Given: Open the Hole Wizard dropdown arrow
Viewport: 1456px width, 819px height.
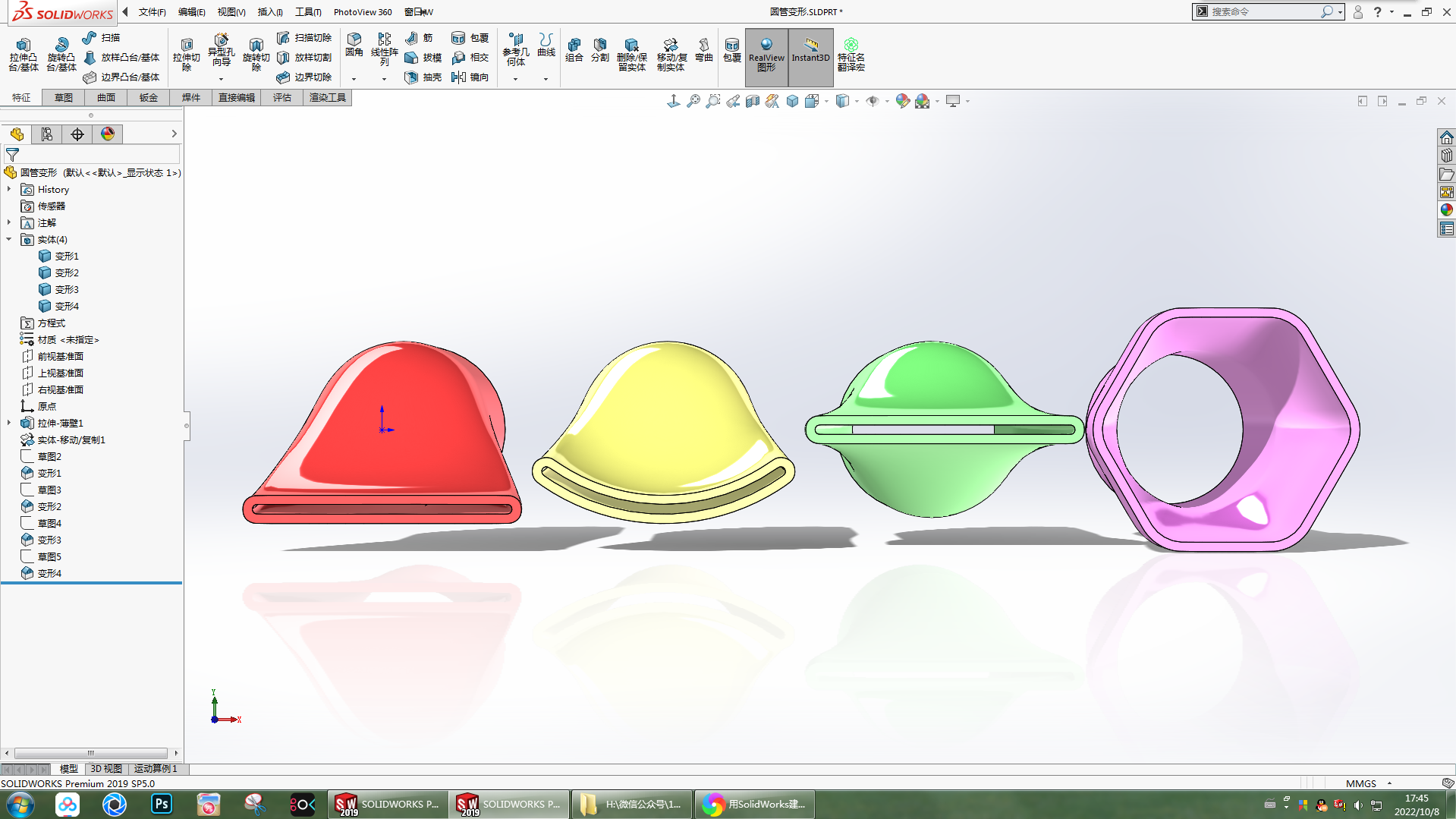Looking at the screenshot, I should click(221, 79).
